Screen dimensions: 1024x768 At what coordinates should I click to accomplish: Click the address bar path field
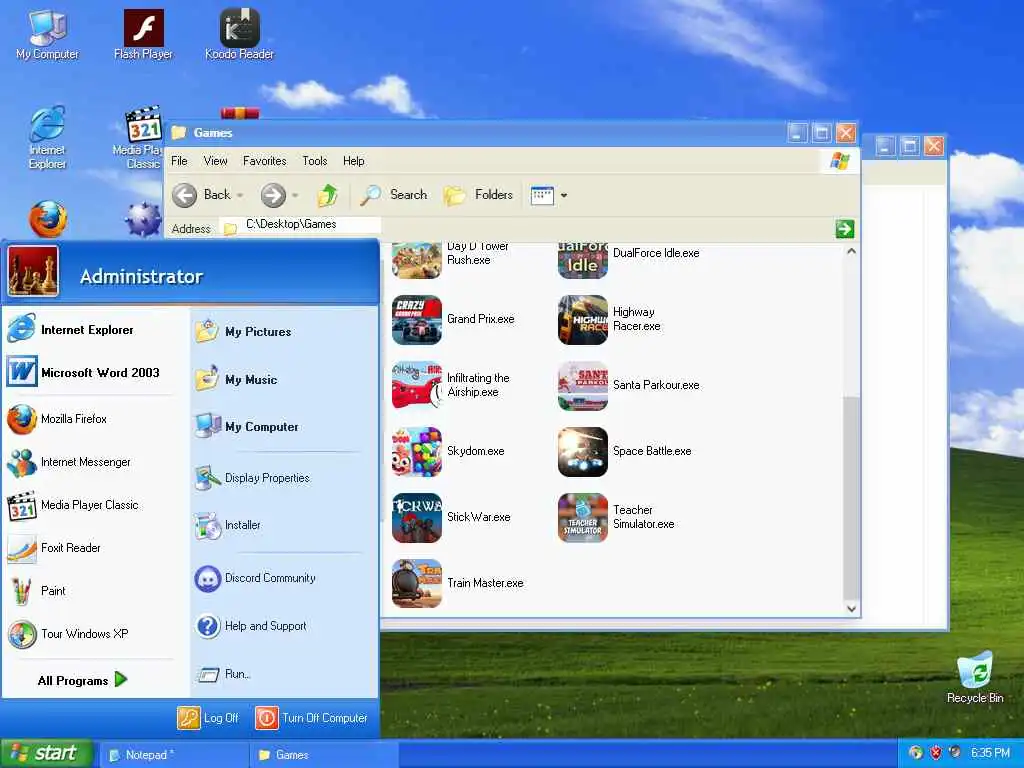pyautogui.click(x=300, y=225)
